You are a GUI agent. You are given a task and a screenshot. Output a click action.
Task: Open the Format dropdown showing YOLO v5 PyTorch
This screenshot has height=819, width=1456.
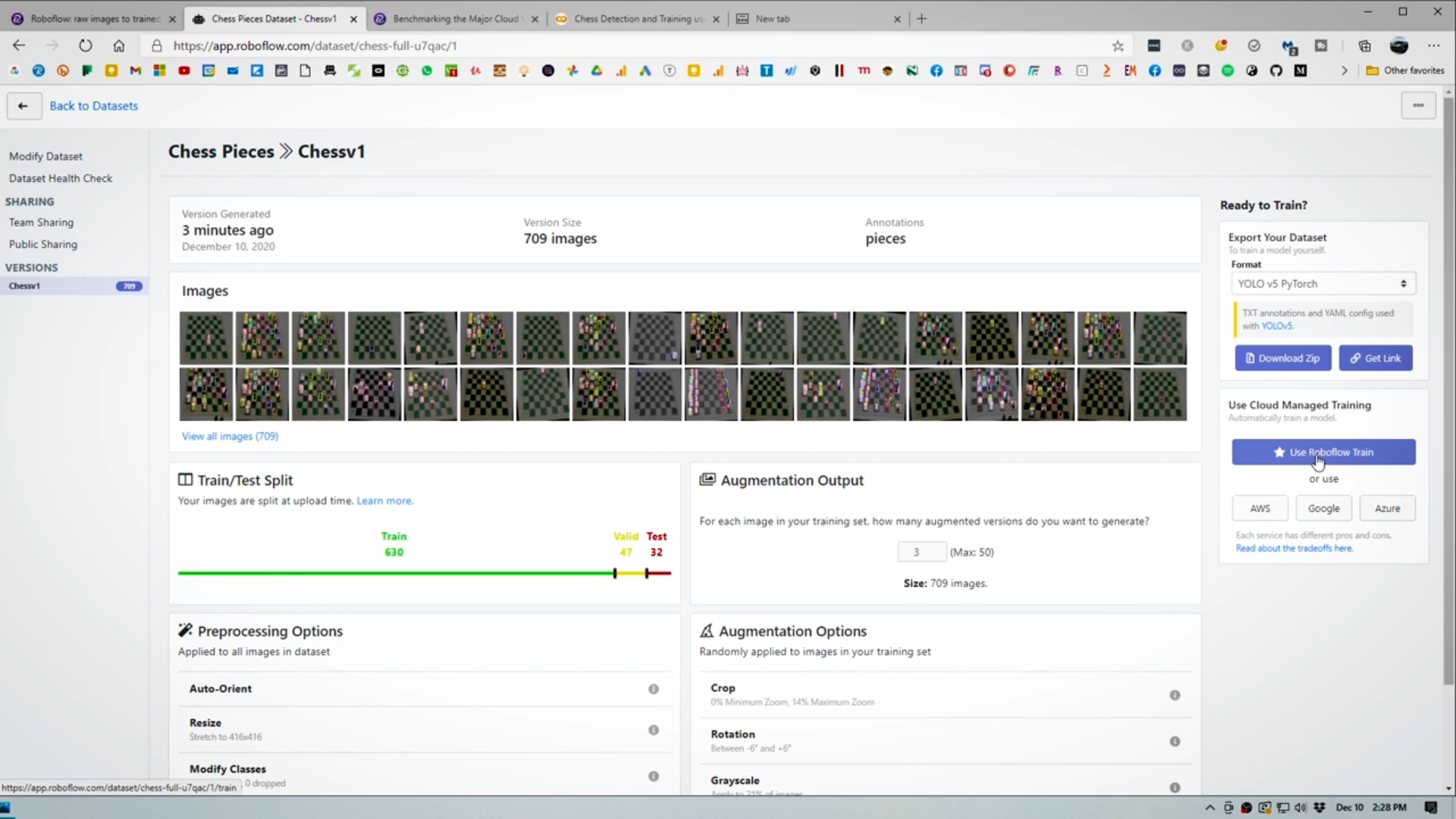pos(1323,284)
